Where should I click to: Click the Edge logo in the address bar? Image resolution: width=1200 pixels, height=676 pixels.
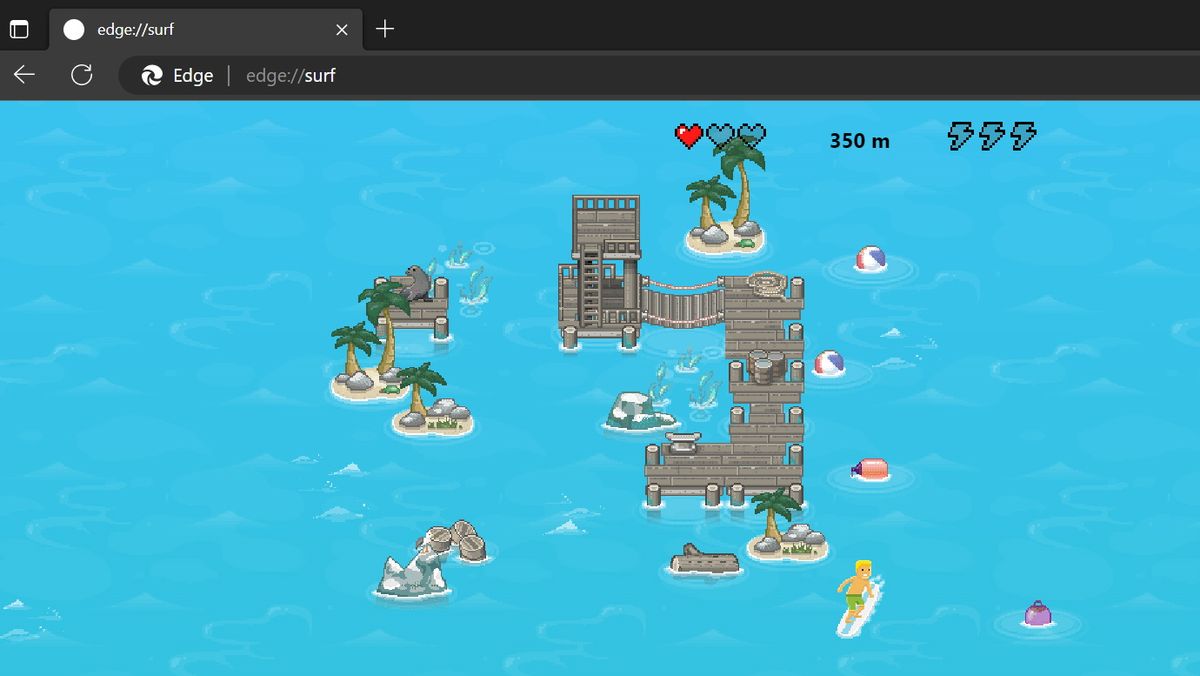point(152,75)
